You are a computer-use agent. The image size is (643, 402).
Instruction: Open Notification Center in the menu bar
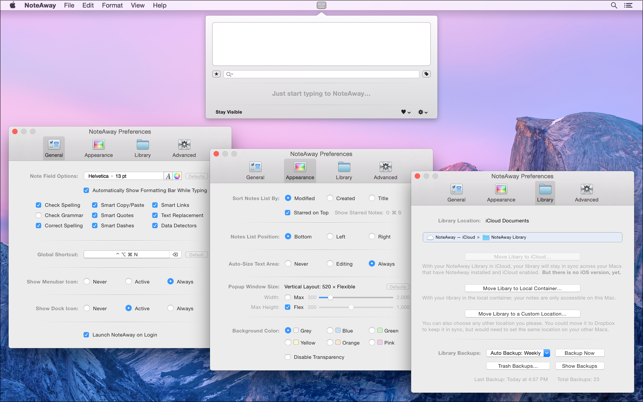[x=628, y=5]
